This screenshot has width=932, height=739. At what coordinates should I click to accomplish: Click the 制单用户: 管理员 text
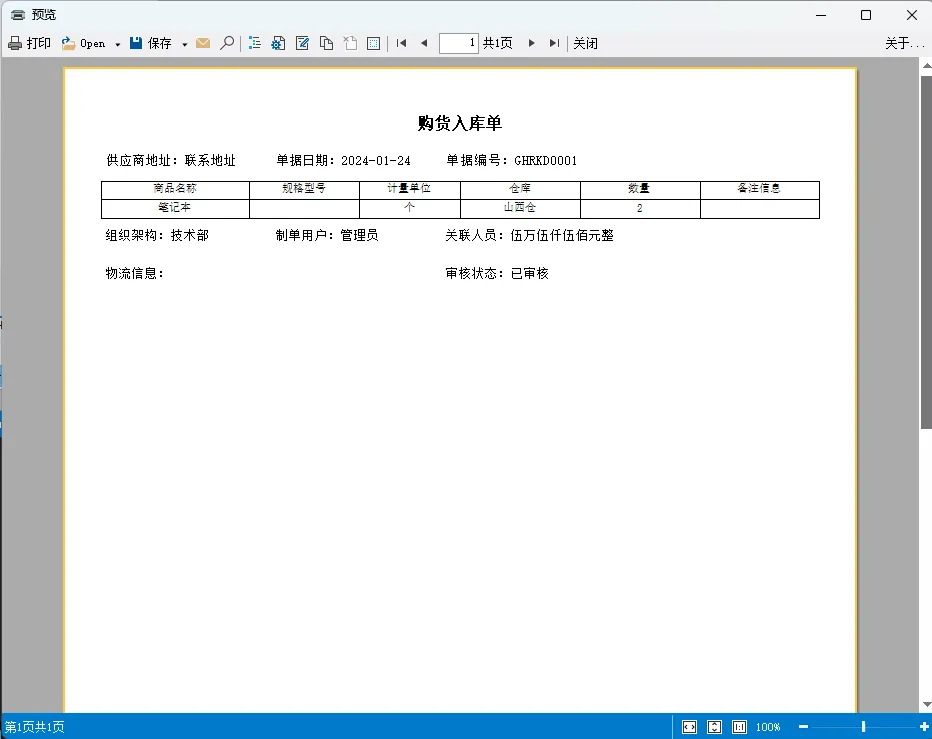pyautogui.click(x=327, y=235)
